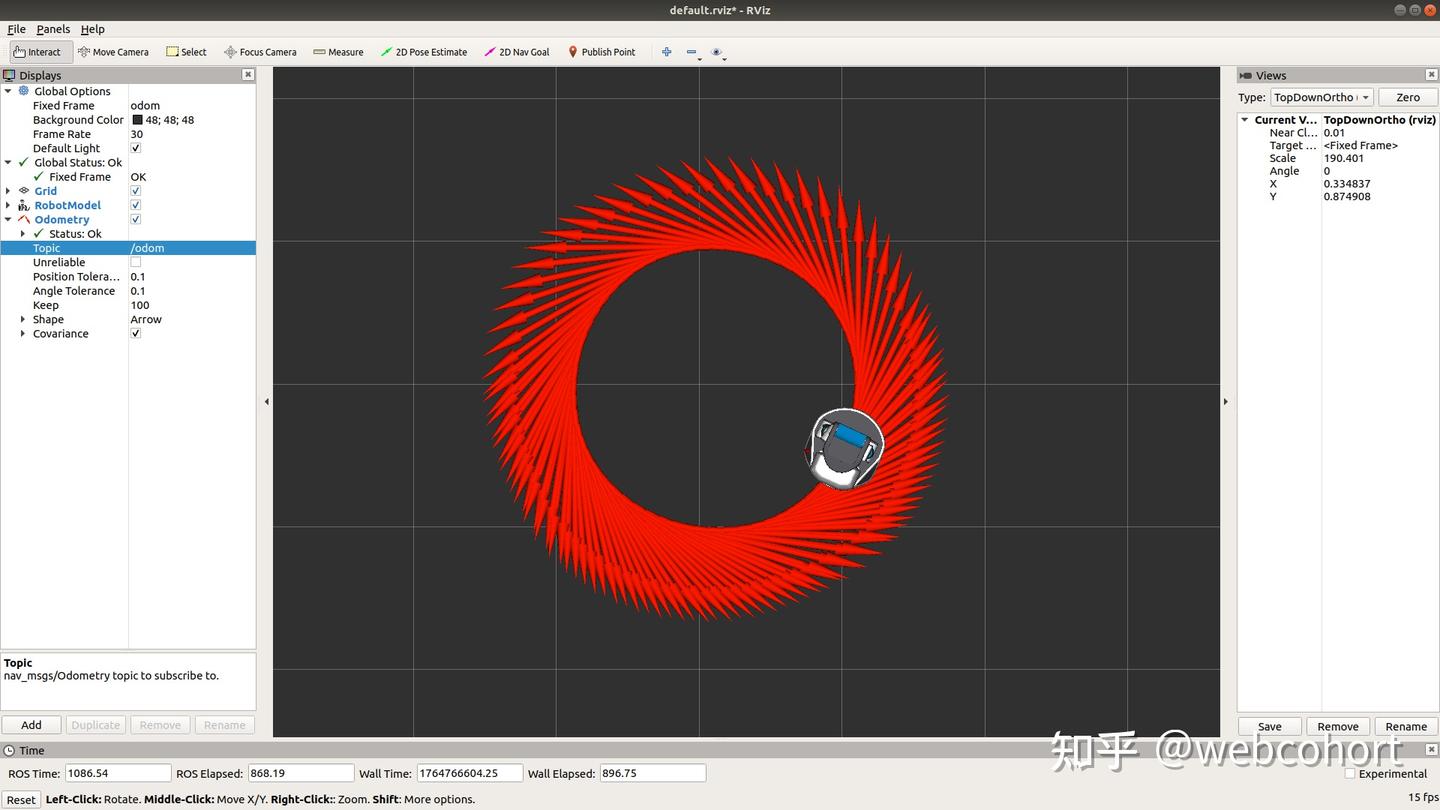Open the Help menu
The width and height of the screenshot is (1440, 810).
click(92, 29)
